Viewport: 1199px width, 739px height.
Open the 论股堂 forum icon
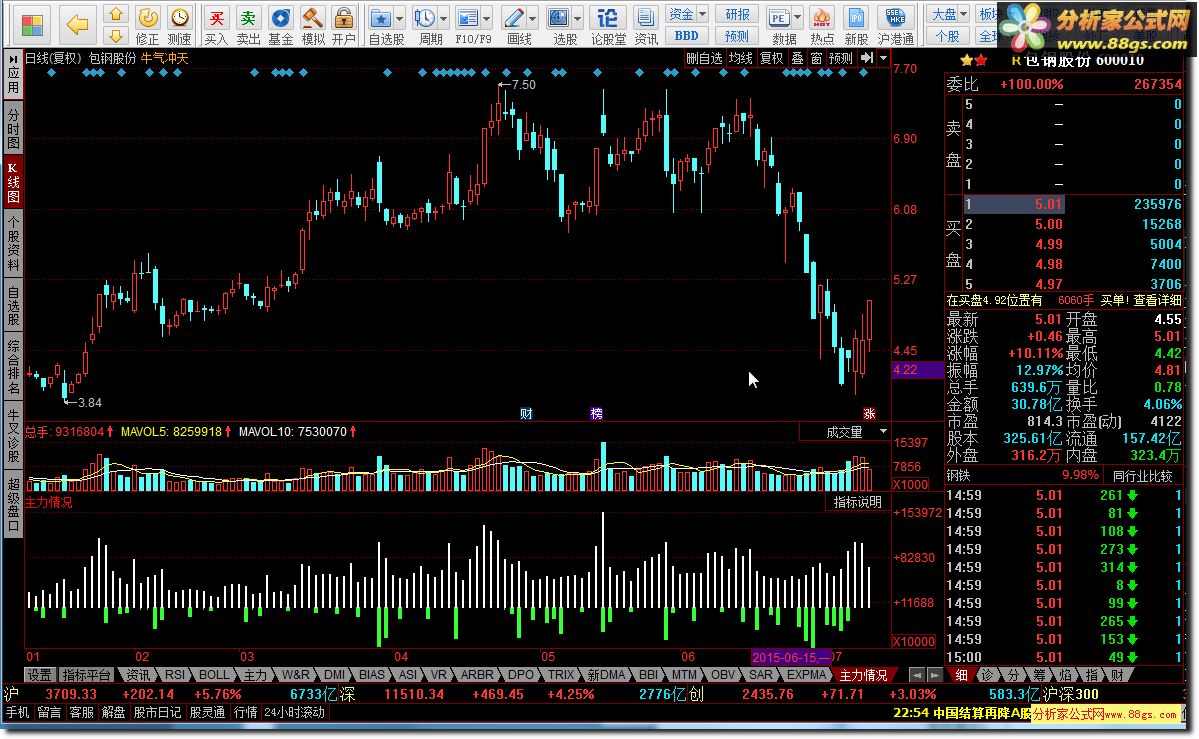pyautogui.click(x=608, y=25)
